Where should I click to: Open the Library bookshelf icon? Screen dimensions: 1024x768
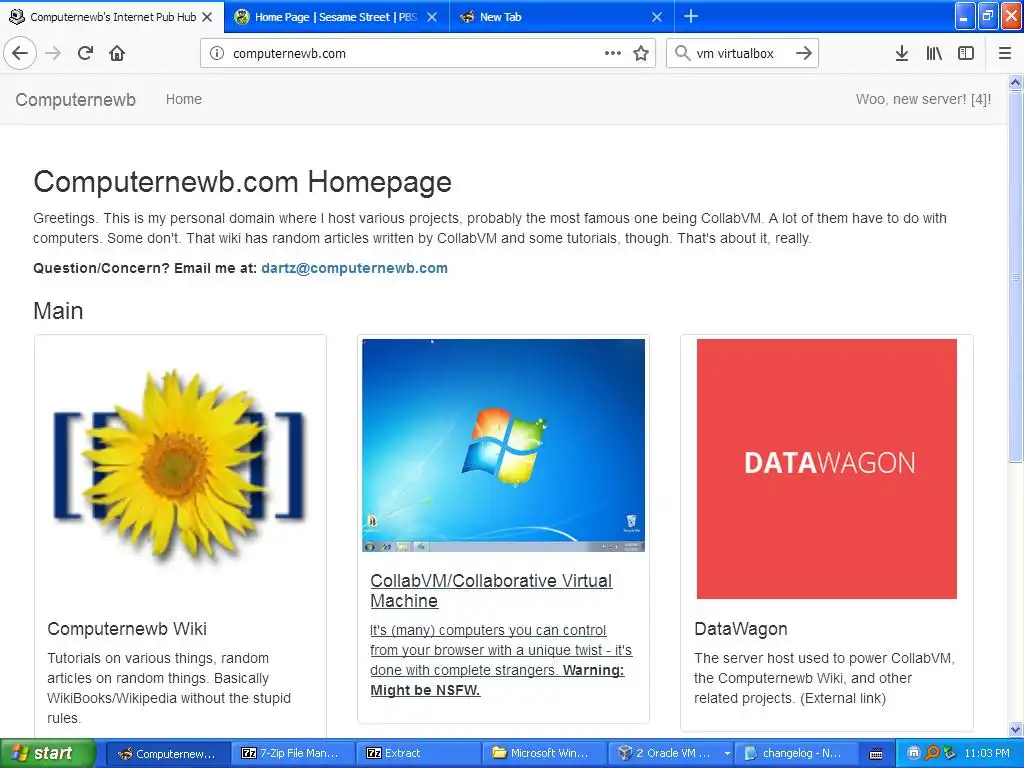(x=934, y=53)
